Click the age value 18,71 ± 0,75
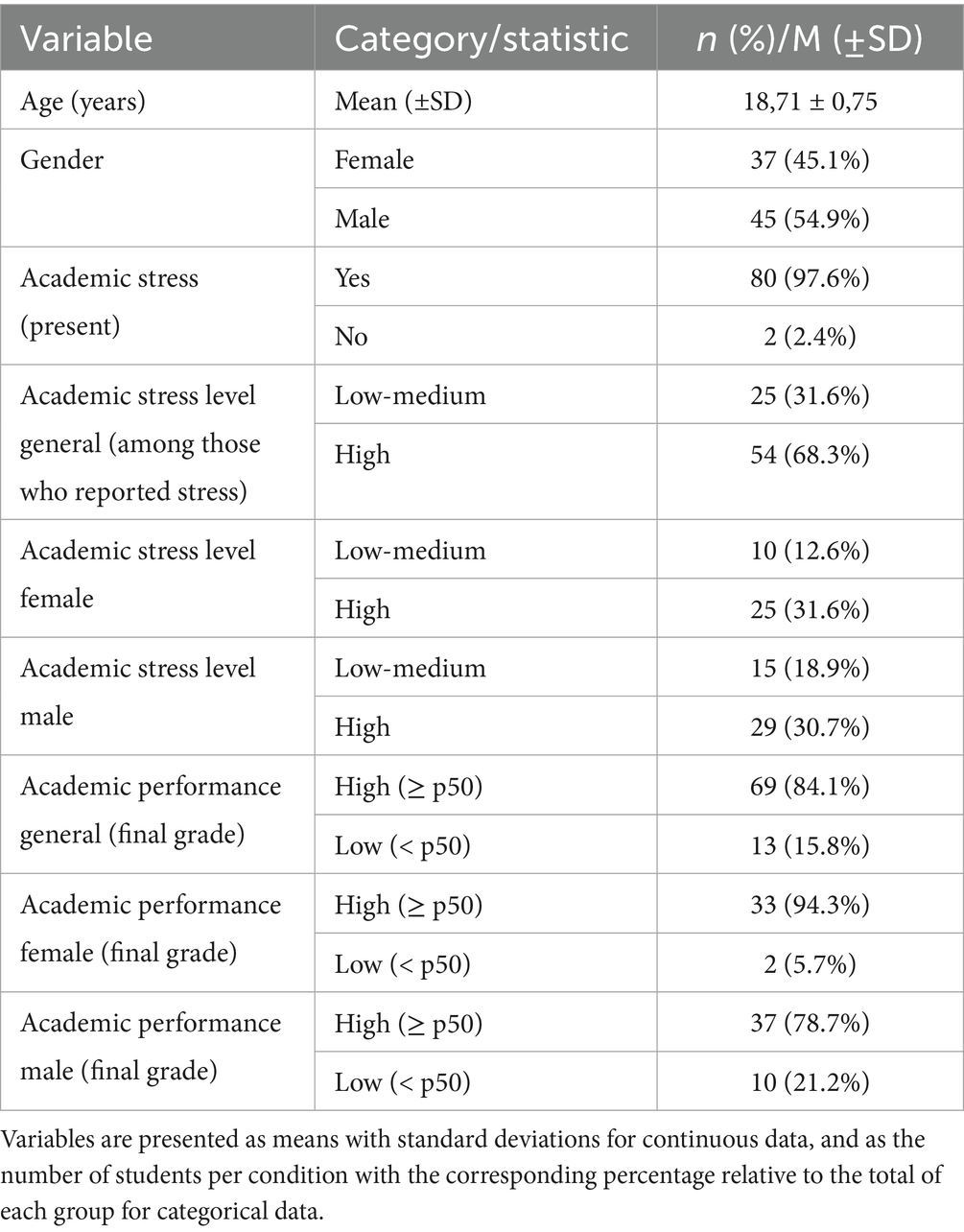 coord(810,101)
